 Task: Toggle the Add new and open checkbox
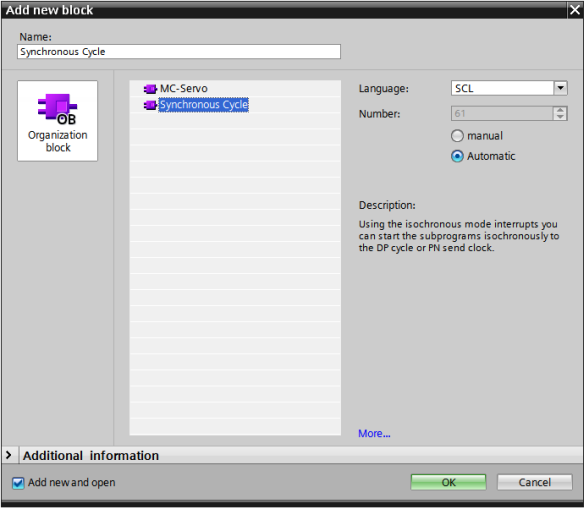18,483
